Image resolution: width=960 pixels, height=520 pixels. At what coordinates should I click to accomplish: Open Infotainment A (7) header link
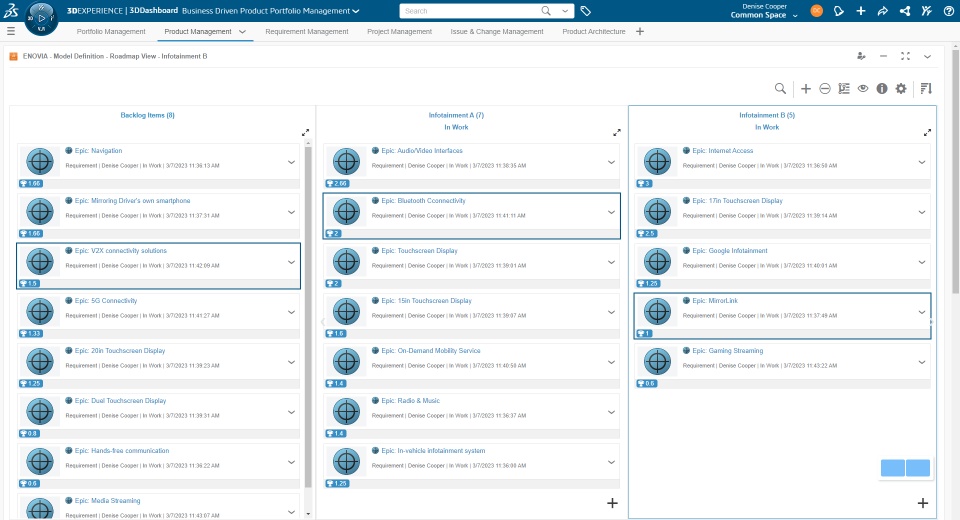tap(456, 115)
